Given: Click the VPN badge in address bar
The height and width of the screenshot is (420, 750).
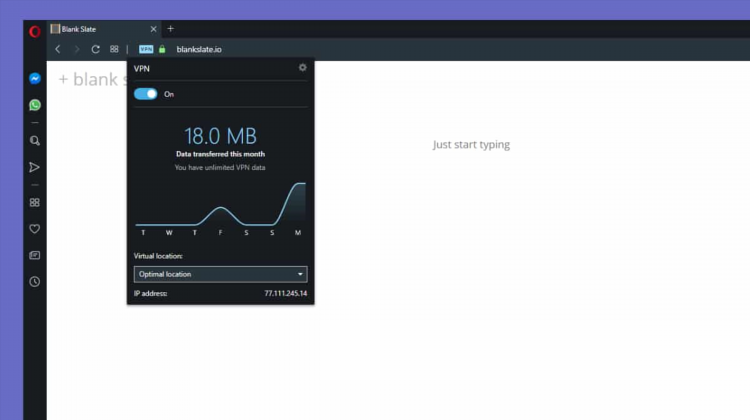Looking at the screenshot, I should [x=146, y=49].
